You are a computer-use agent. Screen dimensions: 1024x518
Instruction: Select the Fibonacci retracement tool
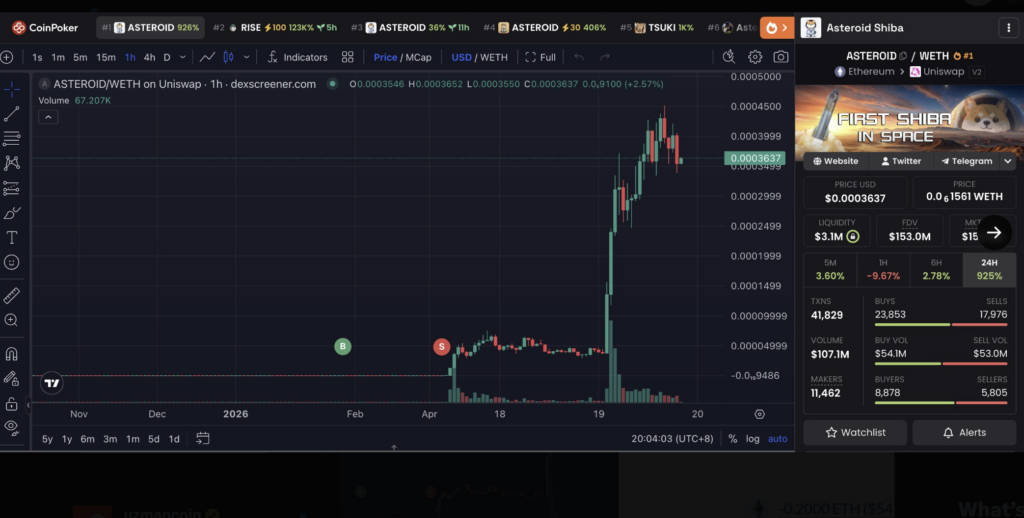coord(12,138)
